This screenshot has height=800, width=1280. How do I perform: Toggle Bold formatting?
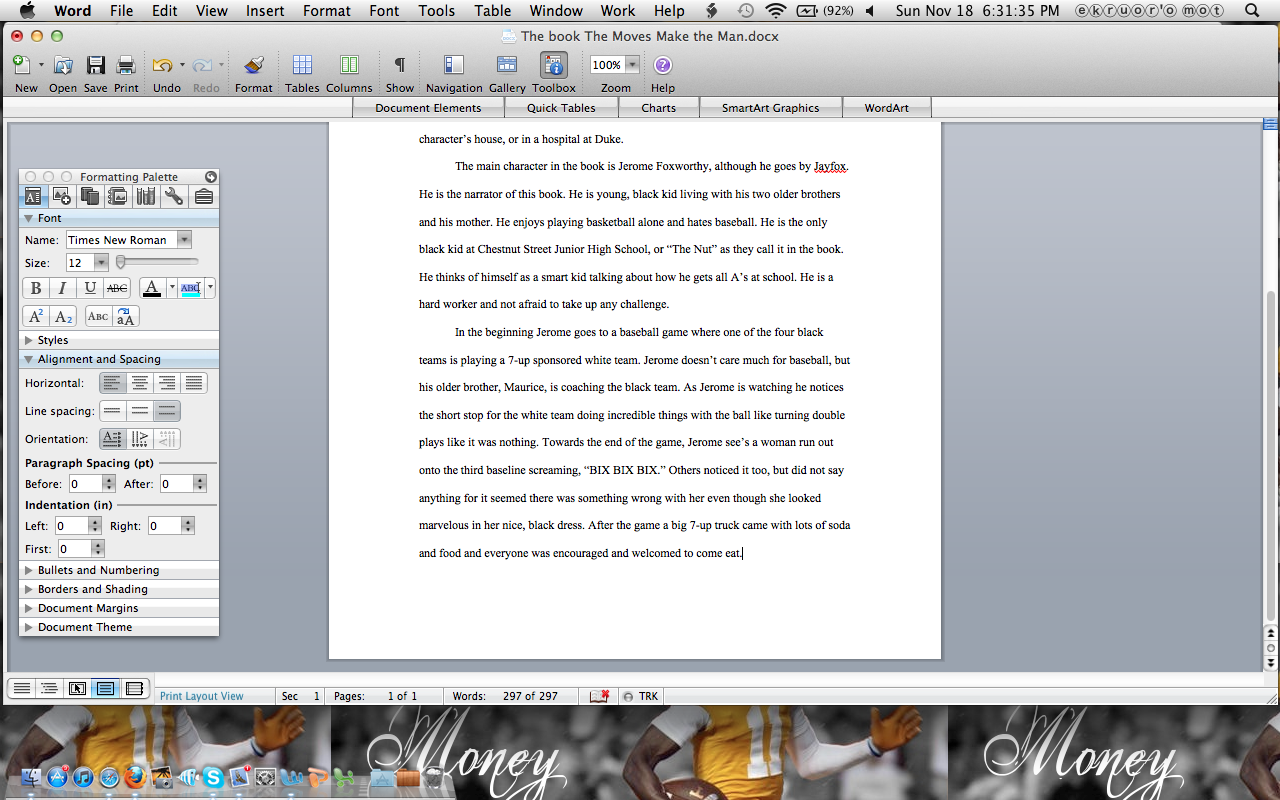pyautogui.click(x=36, y=288)
